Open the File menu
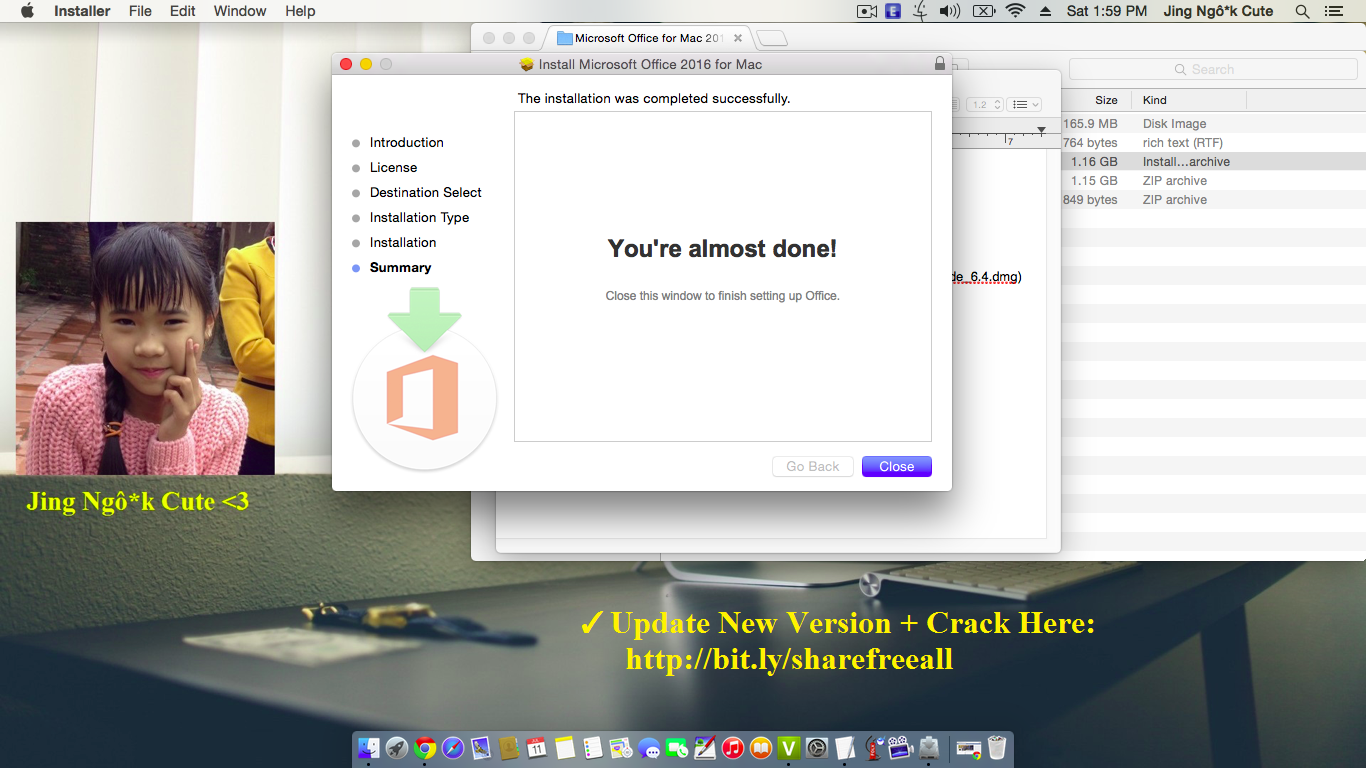The height and width of the screenshot is (768, 1366). (x=141, y=11)
